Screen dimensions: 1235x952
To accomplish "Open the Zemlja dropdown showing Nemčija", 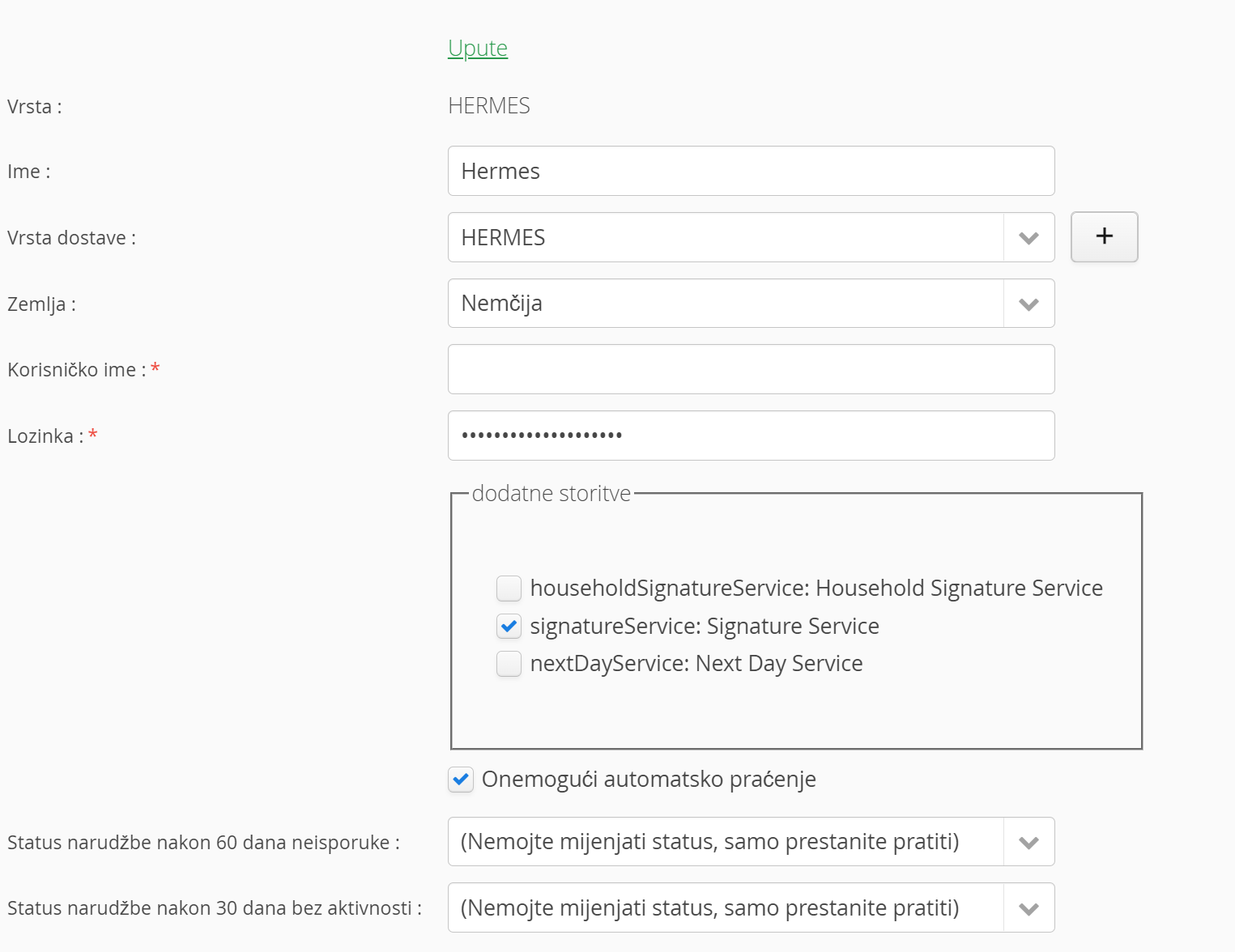I will (x=751, y=304).
